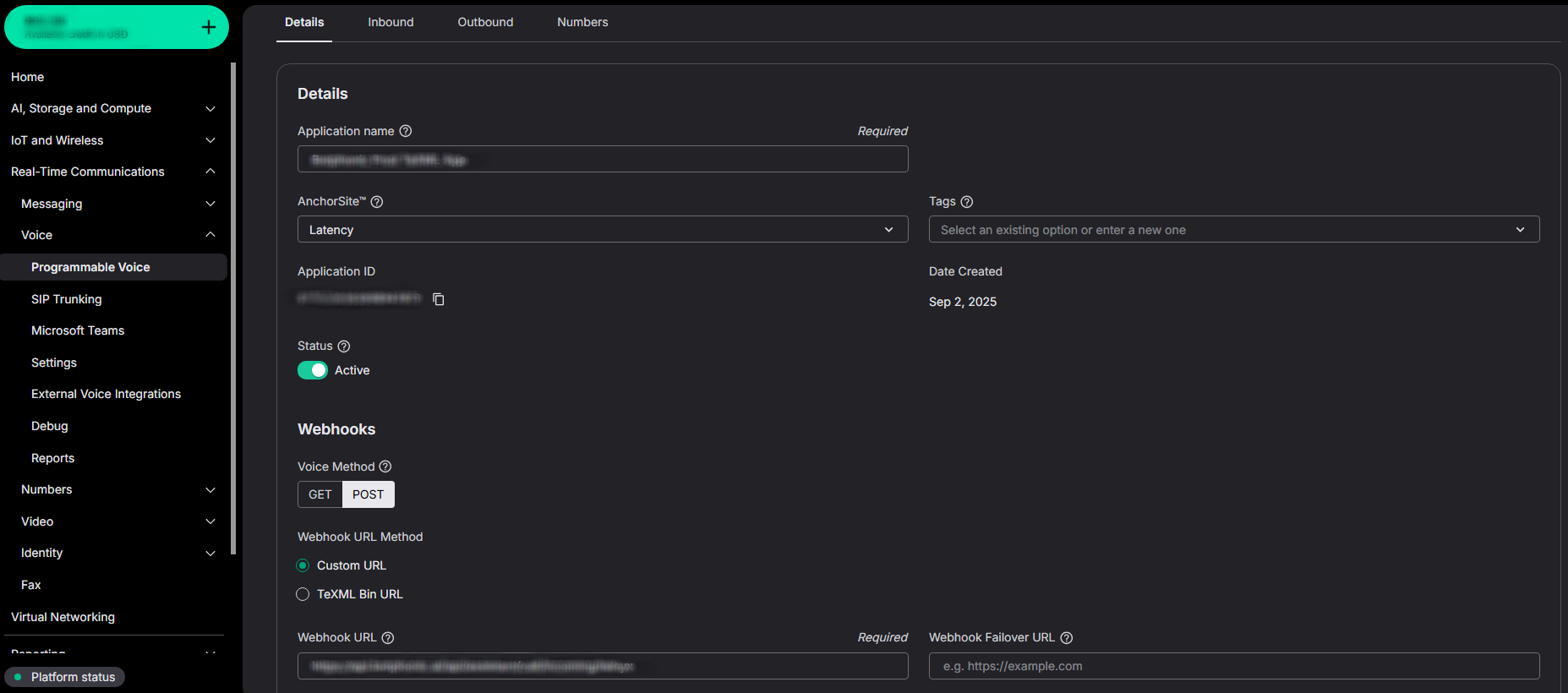
Task: Click the plus icon in green account banner
Action: tap(208, 28)
